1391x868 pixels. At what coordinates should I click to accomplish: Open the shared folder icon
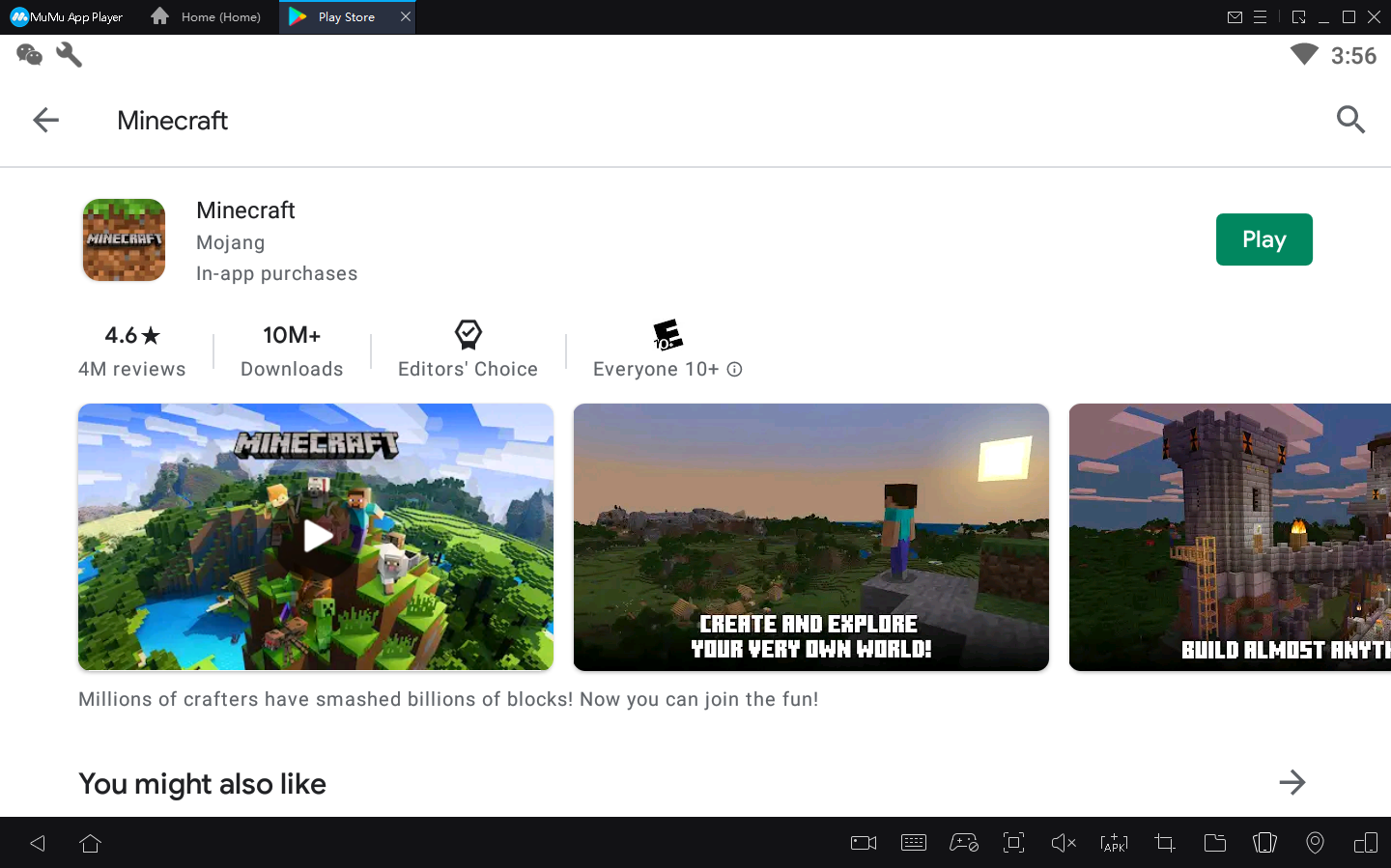pyautogui.click(x=1215, y=843)
